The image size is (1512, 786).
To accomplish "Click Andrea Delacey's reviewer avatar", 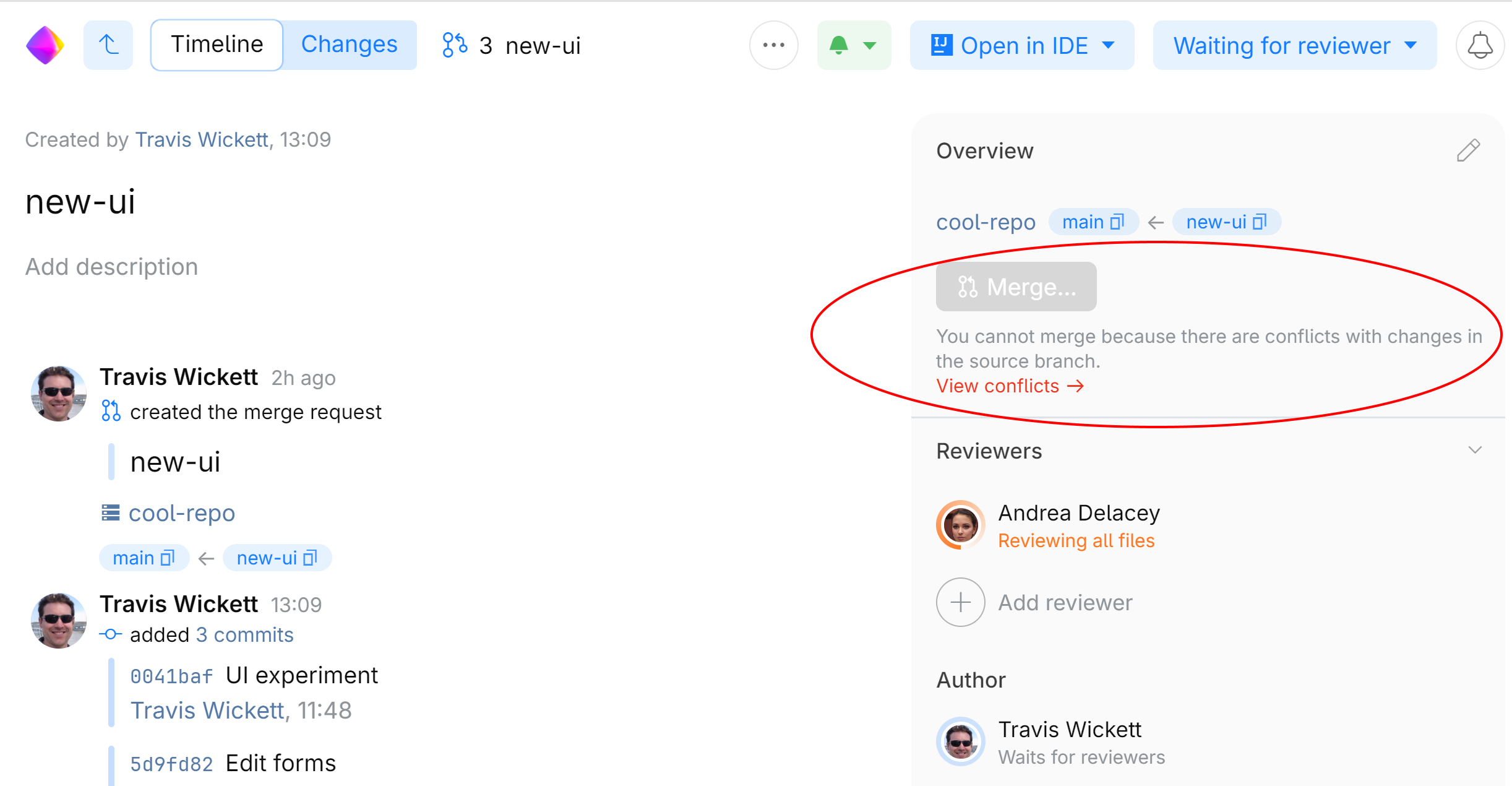I will [x=960, y=525].
